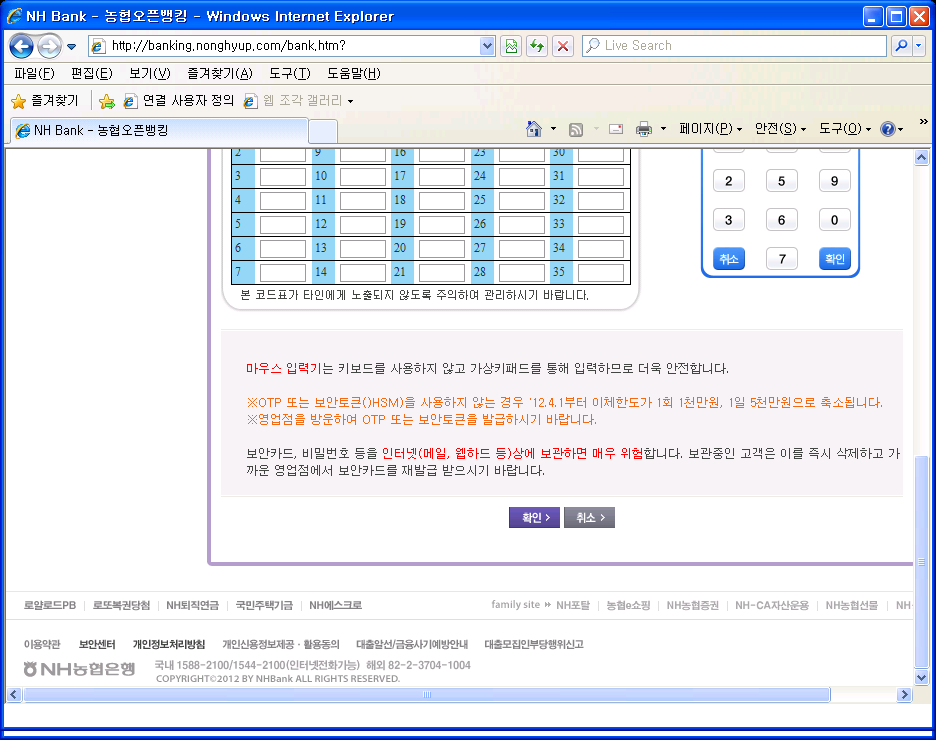Click the keypad number 2 key
This screenshot has height=740, width=936.
pos(728,181)
